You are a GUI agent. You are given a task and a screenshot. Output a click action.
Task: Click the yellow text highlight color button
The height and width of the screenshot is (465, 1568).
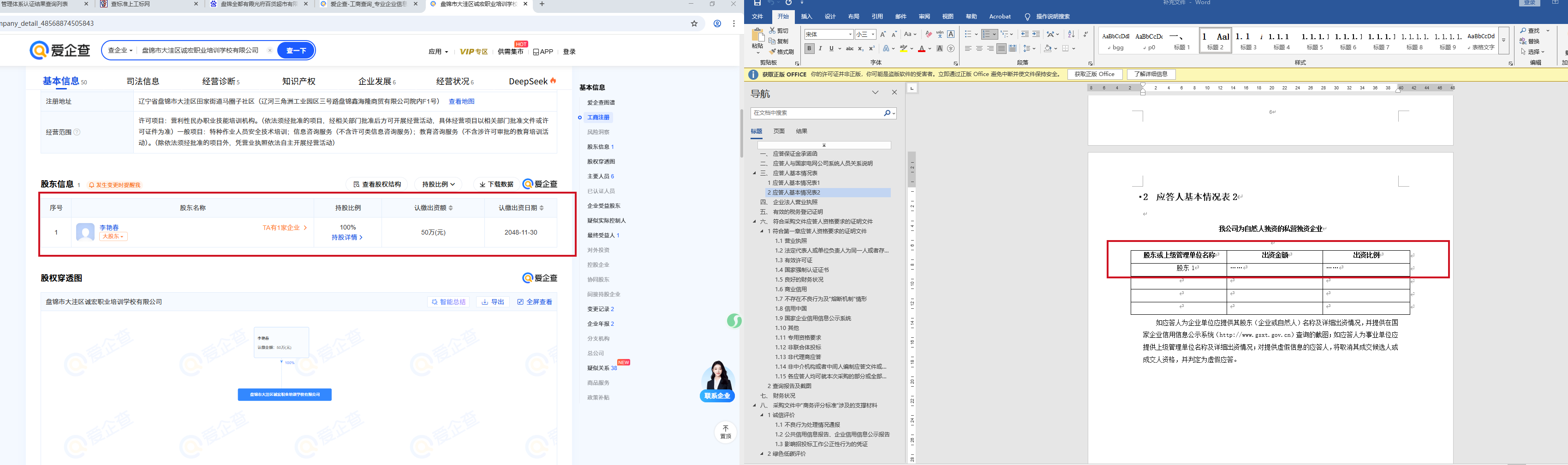904,49
